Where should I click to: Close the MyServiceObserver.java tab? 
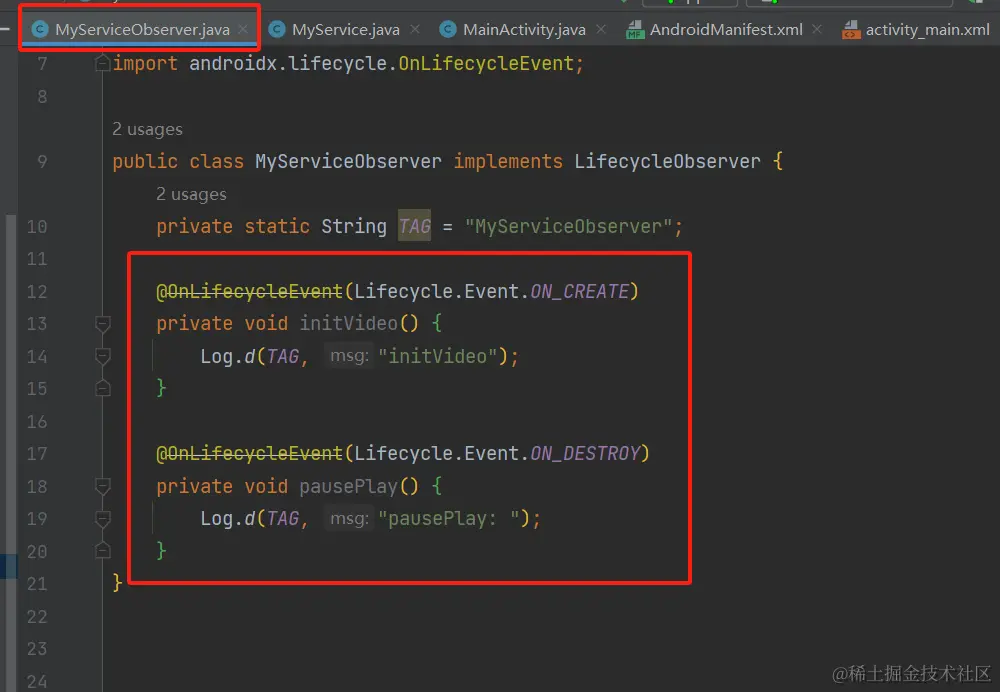pyautogui.click(x=243, y=29)
